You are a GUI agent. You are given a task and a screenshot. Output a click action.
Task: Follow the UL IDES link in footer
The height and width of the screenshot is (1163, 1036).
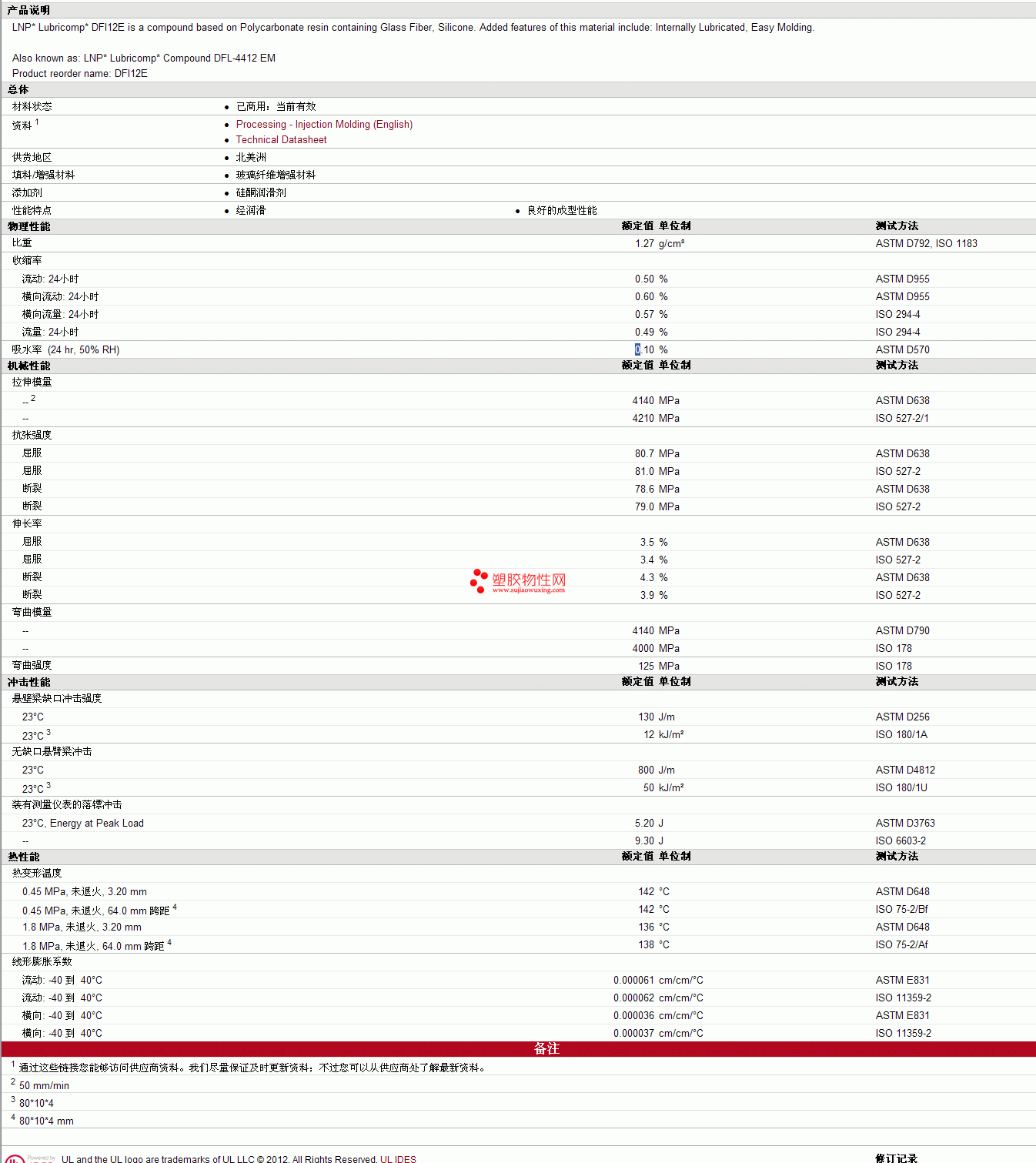(x=398, y=1158)
